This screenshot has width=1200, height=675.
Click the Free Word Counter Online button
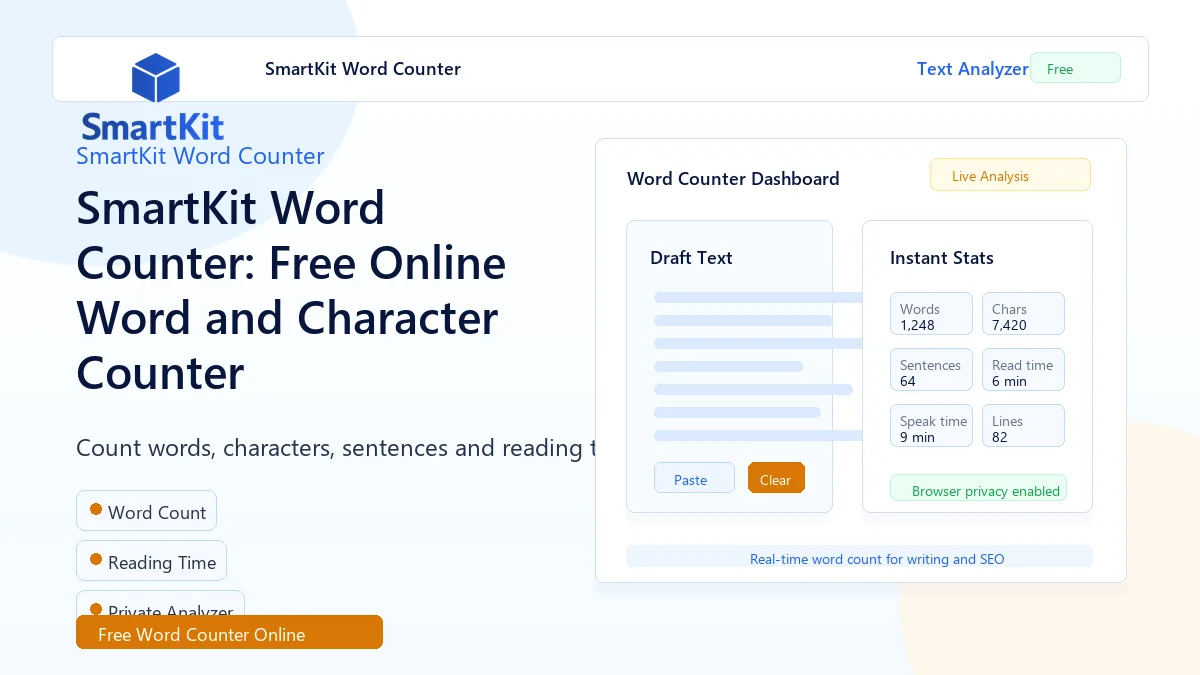coord(229,632)
